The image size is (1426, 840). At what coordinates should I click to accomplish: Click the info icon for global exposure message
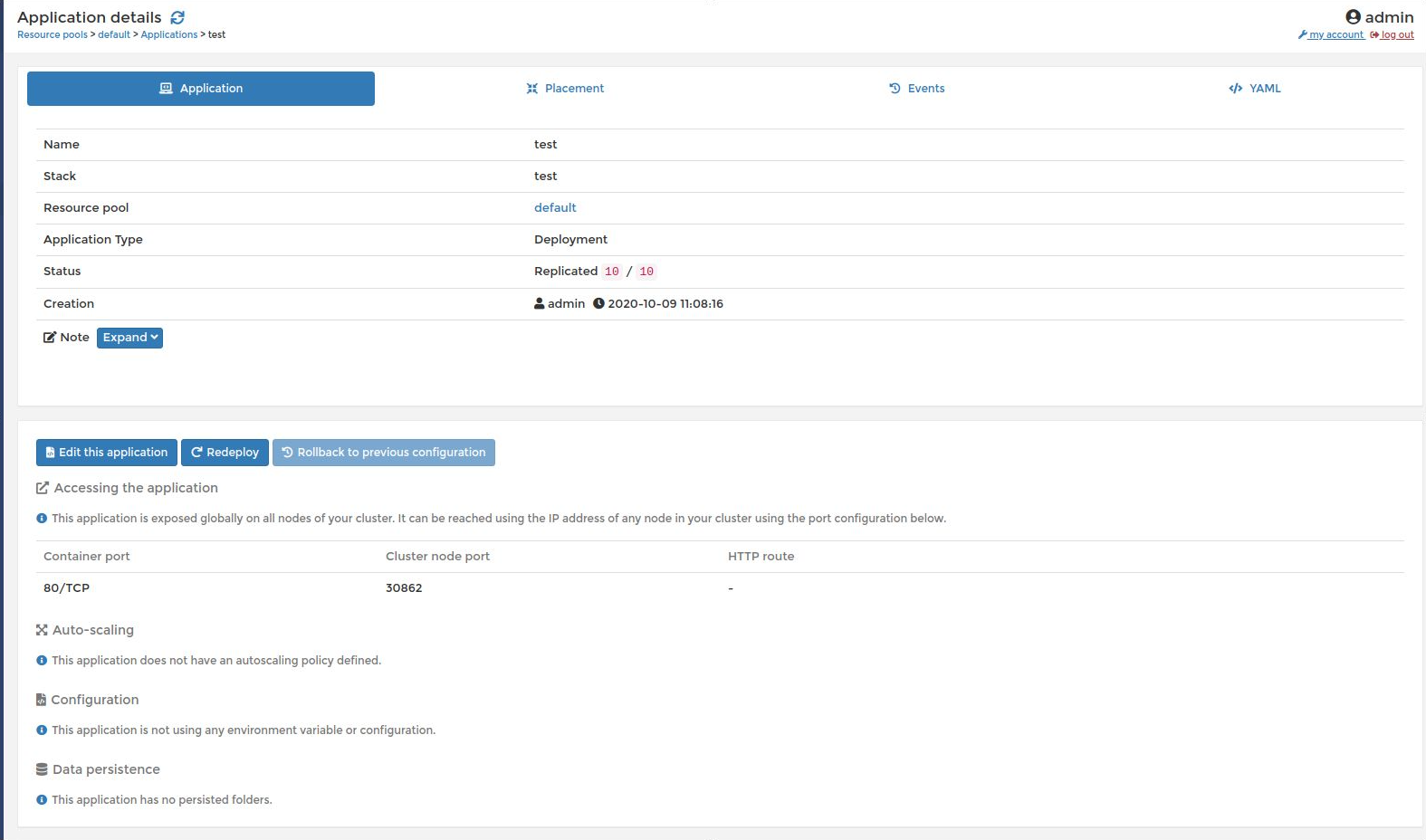coord(42,519)
